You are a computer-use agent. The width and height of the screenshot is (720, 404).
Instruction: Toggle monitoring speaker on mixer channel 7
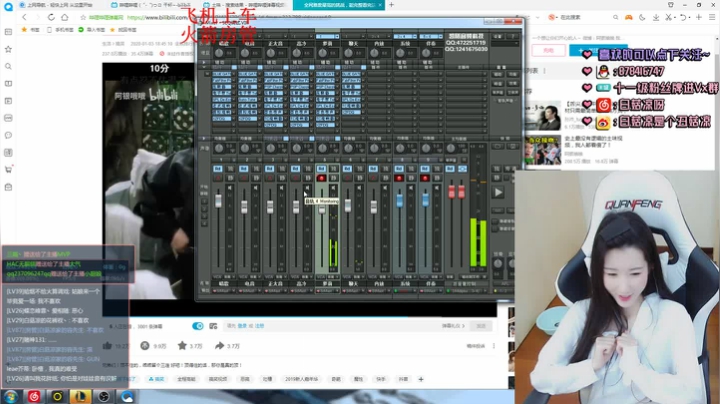tap(385, 188)
